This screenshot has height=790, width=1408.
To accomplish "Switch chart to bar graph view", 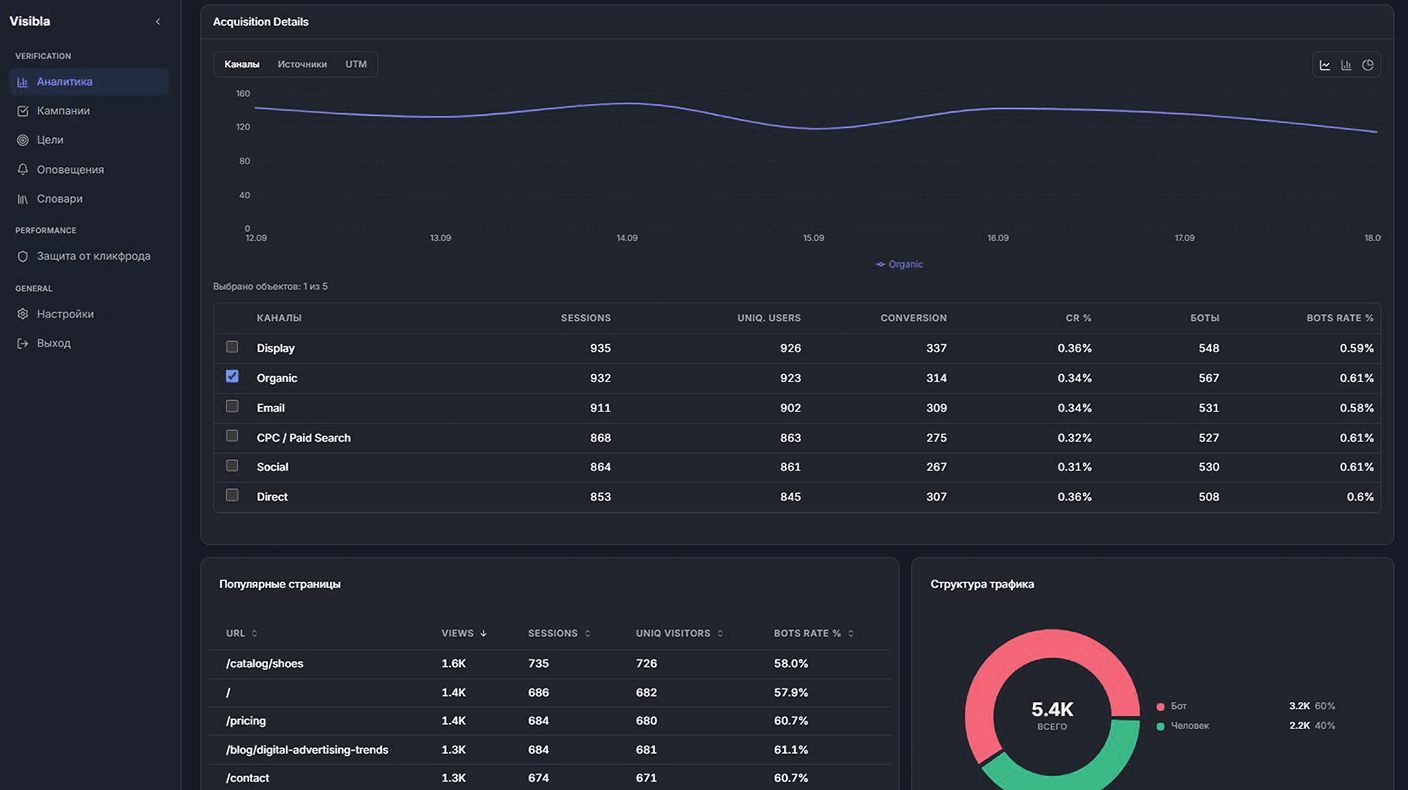I will [1346, 65].
